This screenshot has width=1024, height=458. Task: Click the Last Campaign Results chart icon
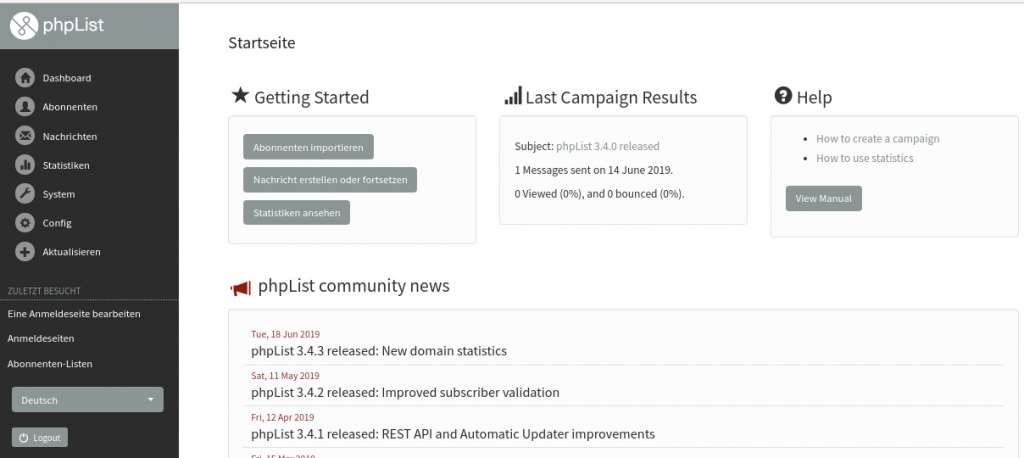(513, 95)
